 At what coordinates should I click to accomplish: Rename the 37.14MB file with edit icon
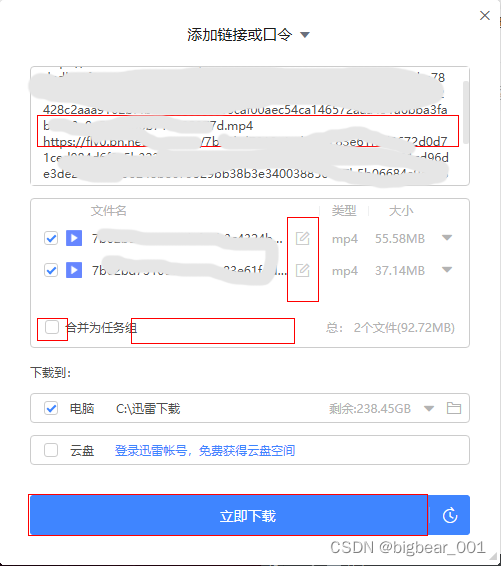click(302, 270)
